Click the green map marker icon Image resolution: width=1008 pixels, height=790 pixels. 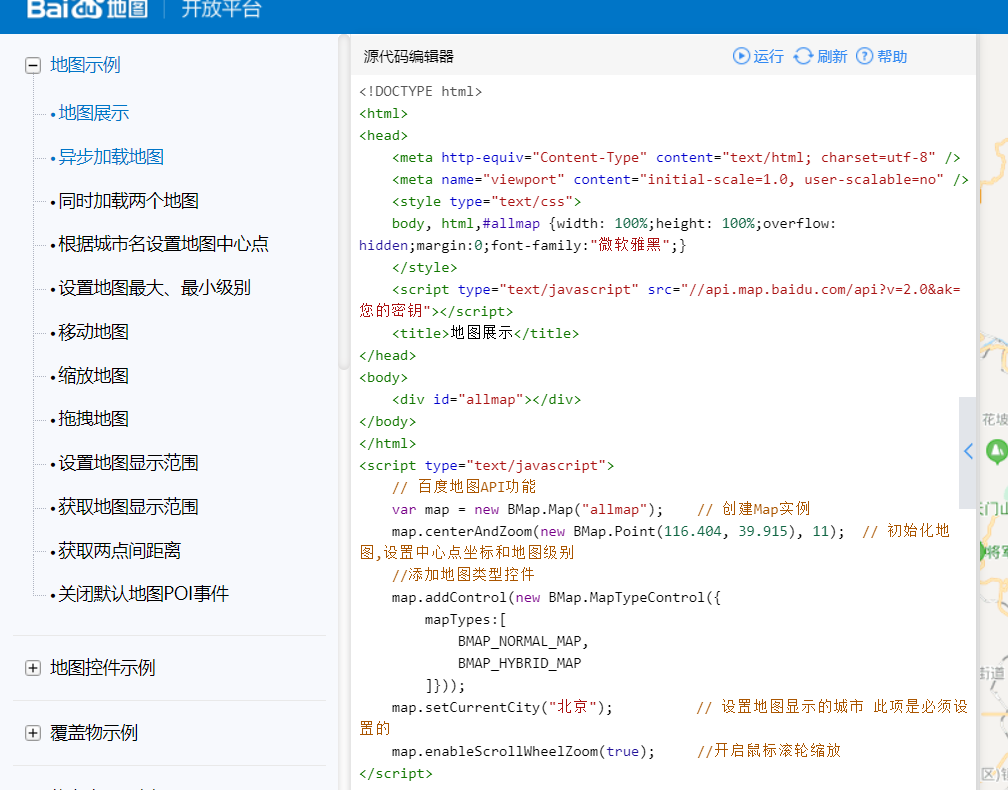click(997, 451)
